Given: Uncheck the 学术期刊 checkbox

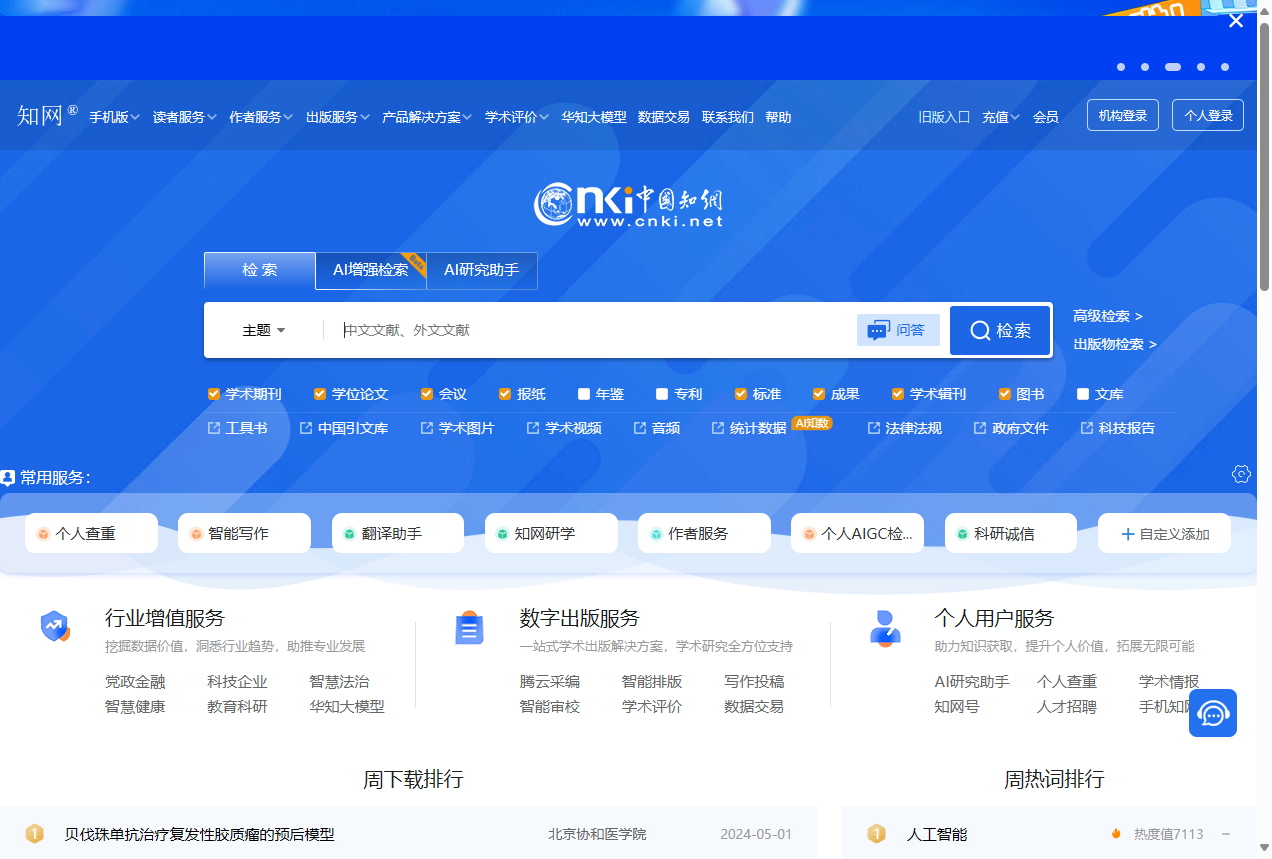Looking at the screenshot, I should (x=212, y=393).
